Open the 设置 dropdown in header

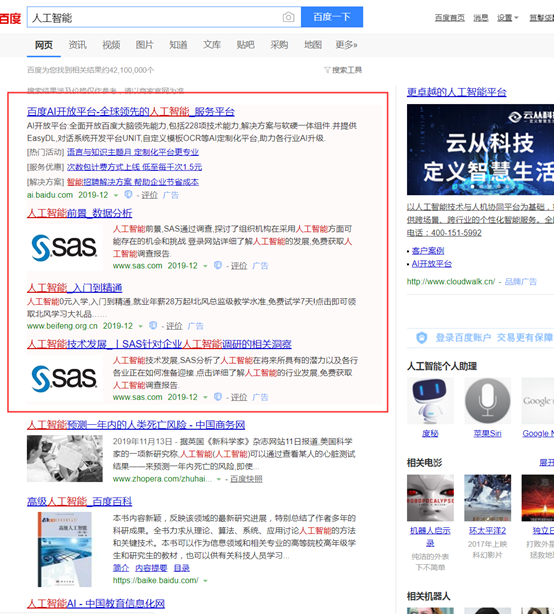click(507, 18)
